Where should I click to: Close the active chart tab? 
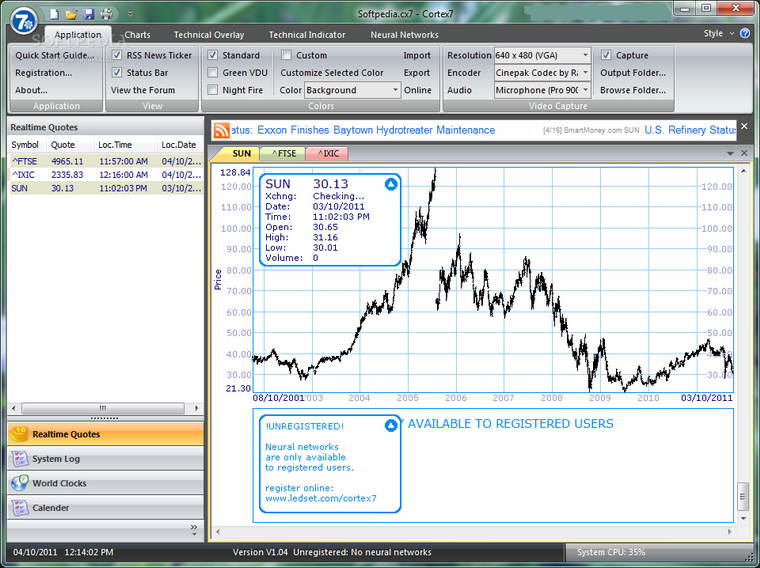click(744, 153)
